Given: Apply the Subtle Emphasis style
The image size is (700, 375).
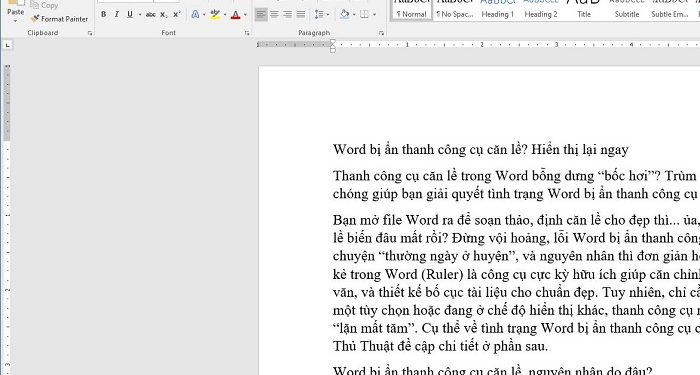Looking at the screenshot, I should point(670,10).
